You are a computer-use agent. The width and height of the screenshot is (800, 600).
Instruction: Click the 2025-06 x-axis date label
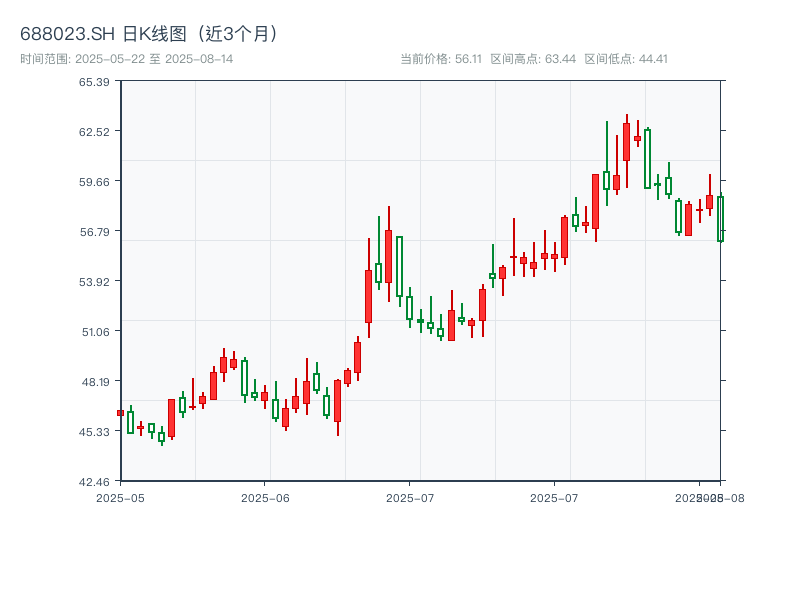[265, 497]
